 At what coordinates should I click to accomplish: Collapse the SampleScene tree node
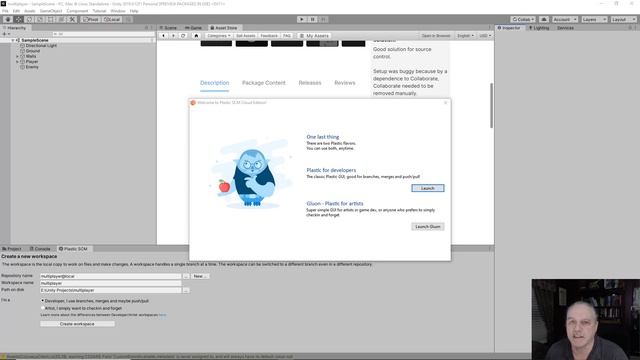(x=13, y=40)
